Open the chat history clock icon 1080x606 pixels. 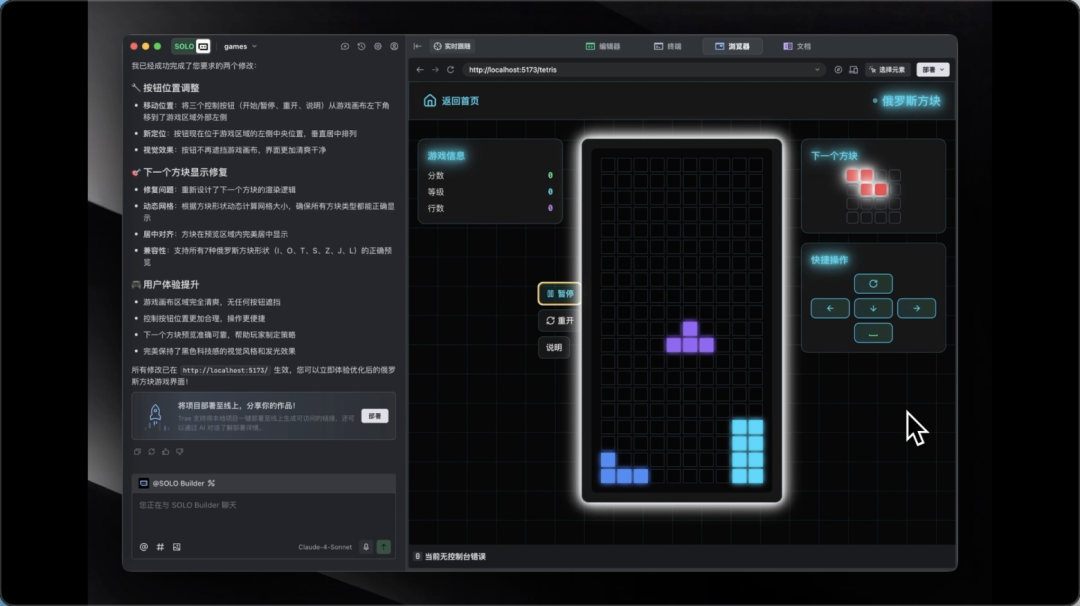pyautogui.click(x=361, y=46)
